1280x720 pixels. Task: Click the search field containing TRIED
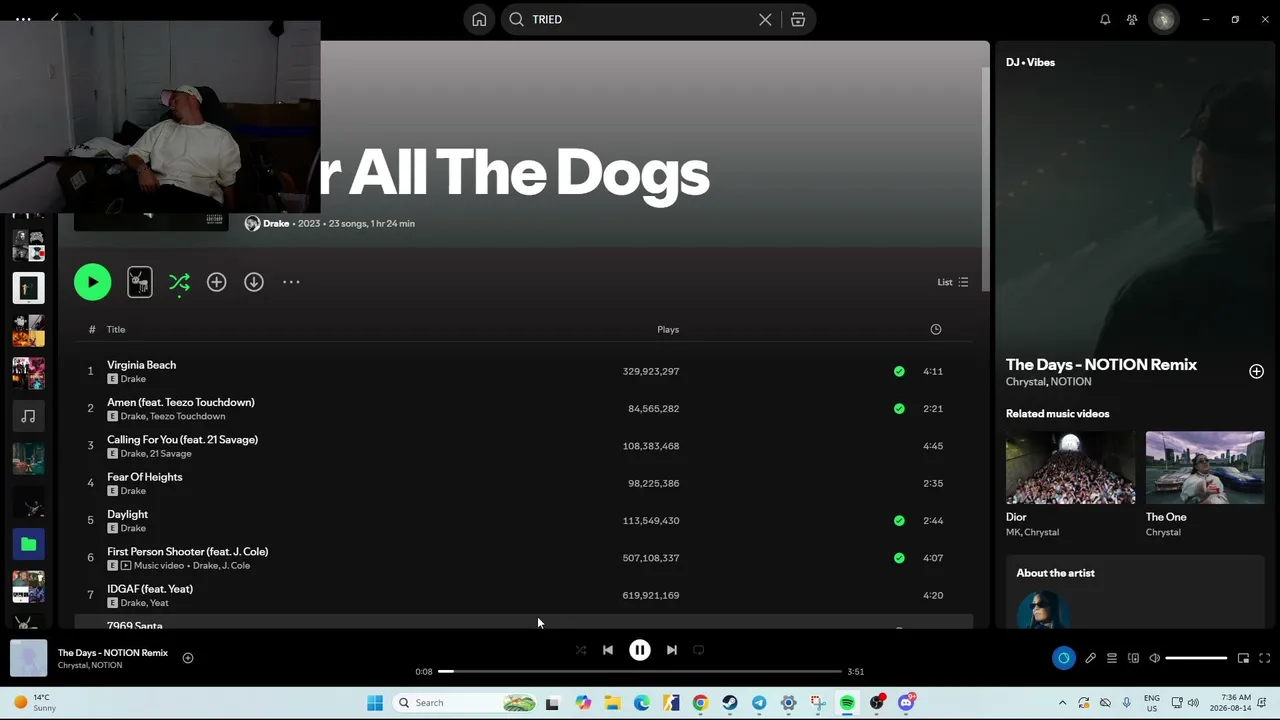(x=658, y=19)
